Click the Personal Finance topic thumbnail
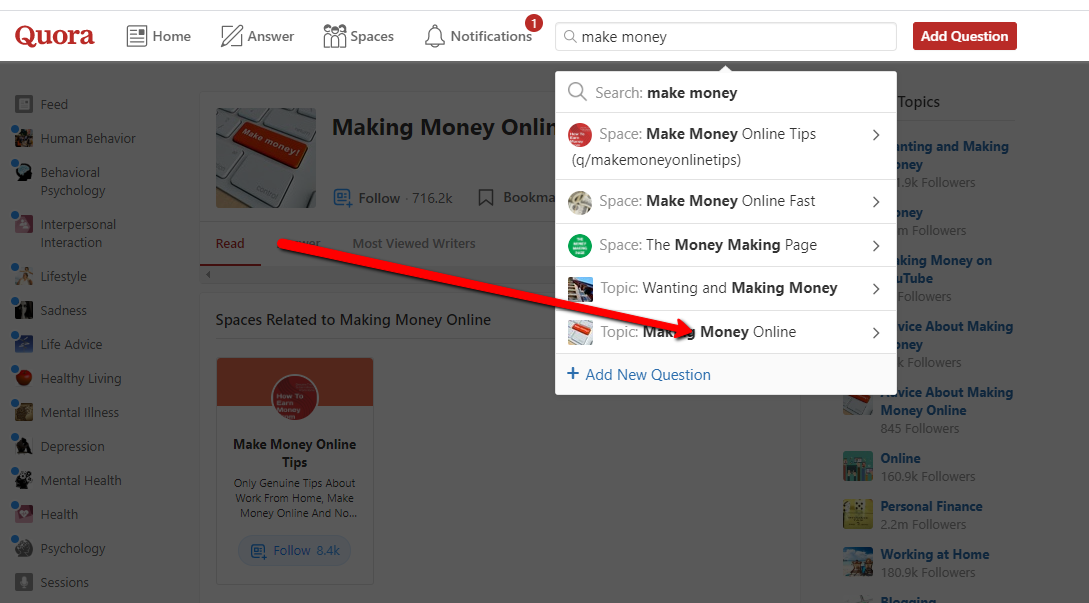Image resolution: width=1089 pixels, height=603 pixels. pos(858,514)
